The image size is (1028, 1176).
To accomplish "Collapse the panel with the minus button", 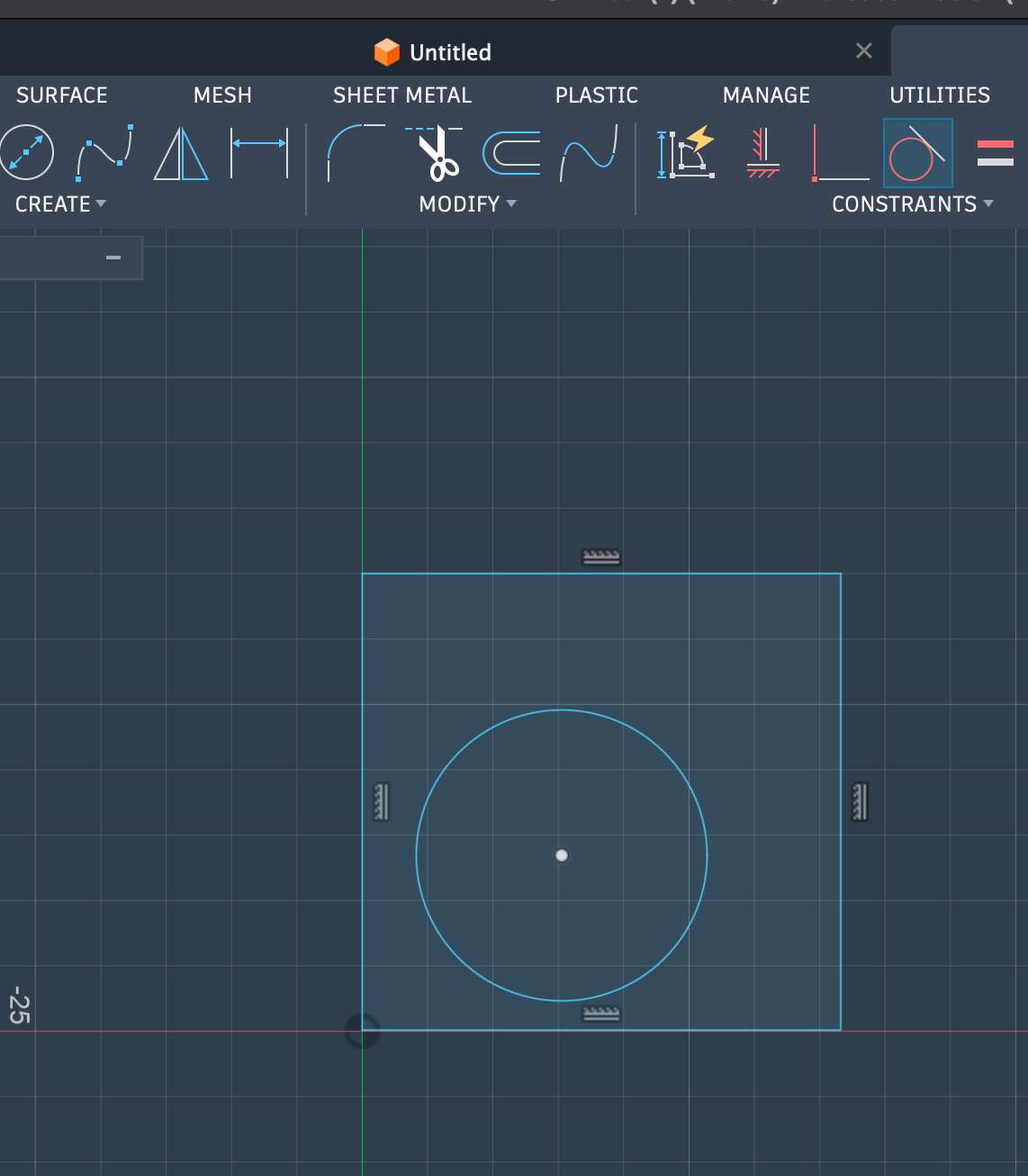I will point(113,258).
